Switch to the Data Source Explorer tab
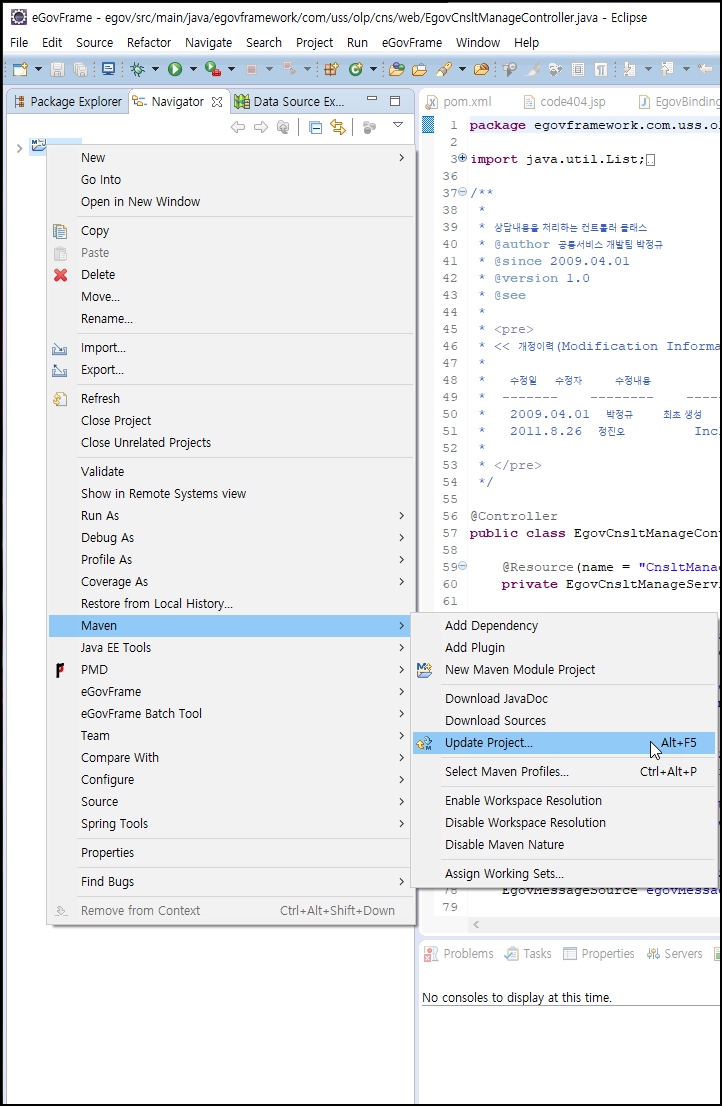The width and height of the screenshot is (722, 1106). [x=290, y=102]
